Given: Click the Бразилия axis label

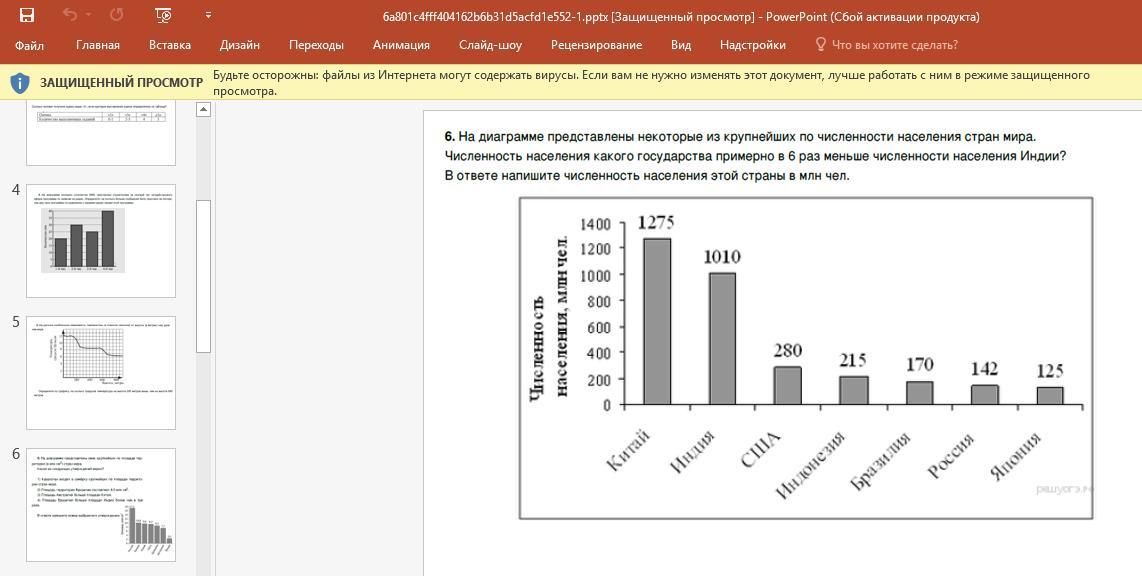Looking at the screenshot, I should (x=880, y=461).
